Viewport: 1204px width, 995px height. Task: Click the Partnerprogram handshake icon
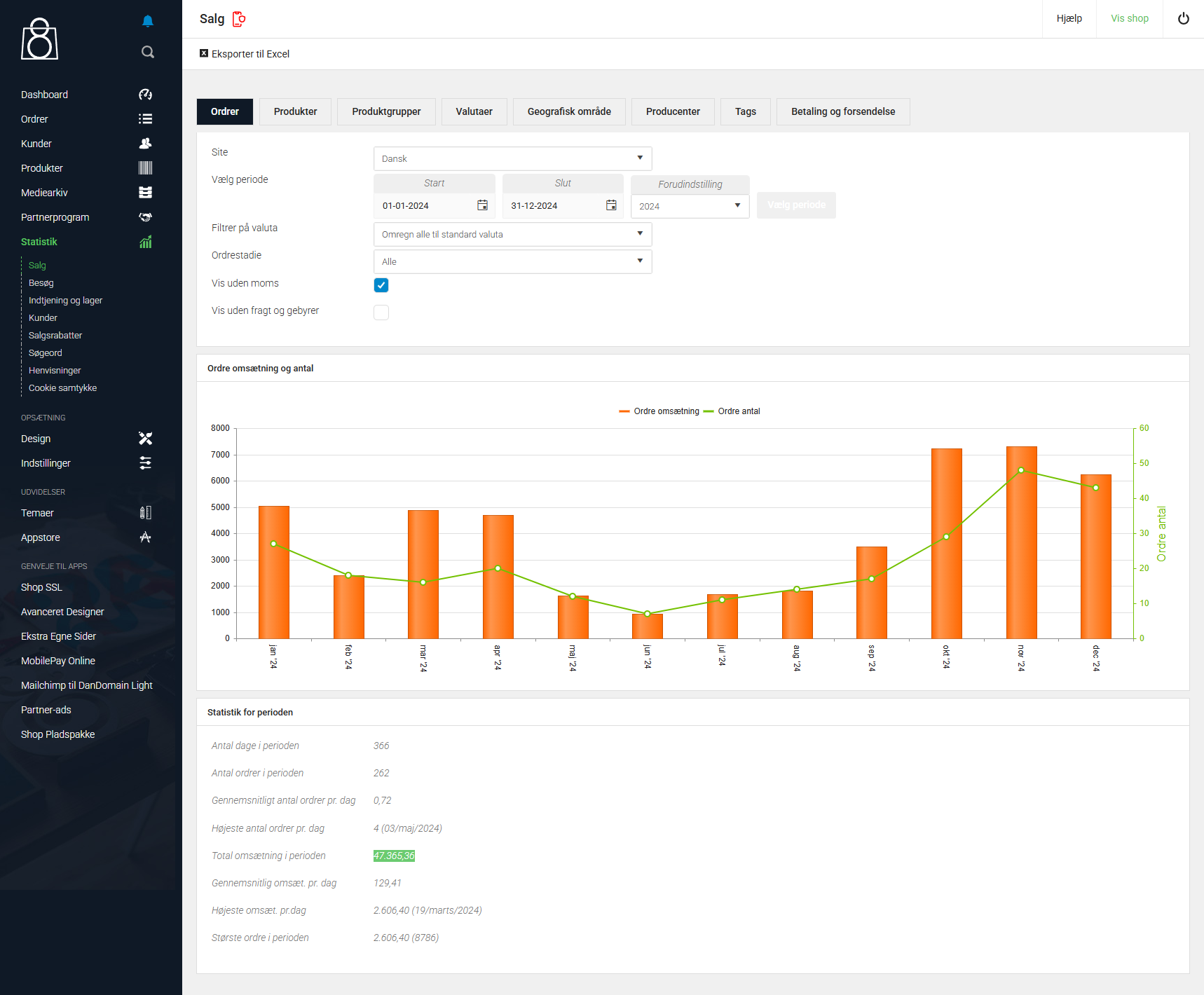[145, 217]
